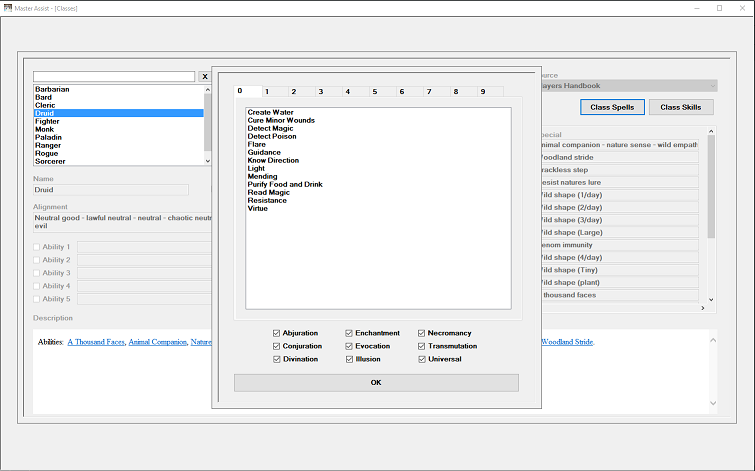This screenshot has width=755, height=471.
Task: Click the special abilities scroll right arrow
Action: pos(703,308)
